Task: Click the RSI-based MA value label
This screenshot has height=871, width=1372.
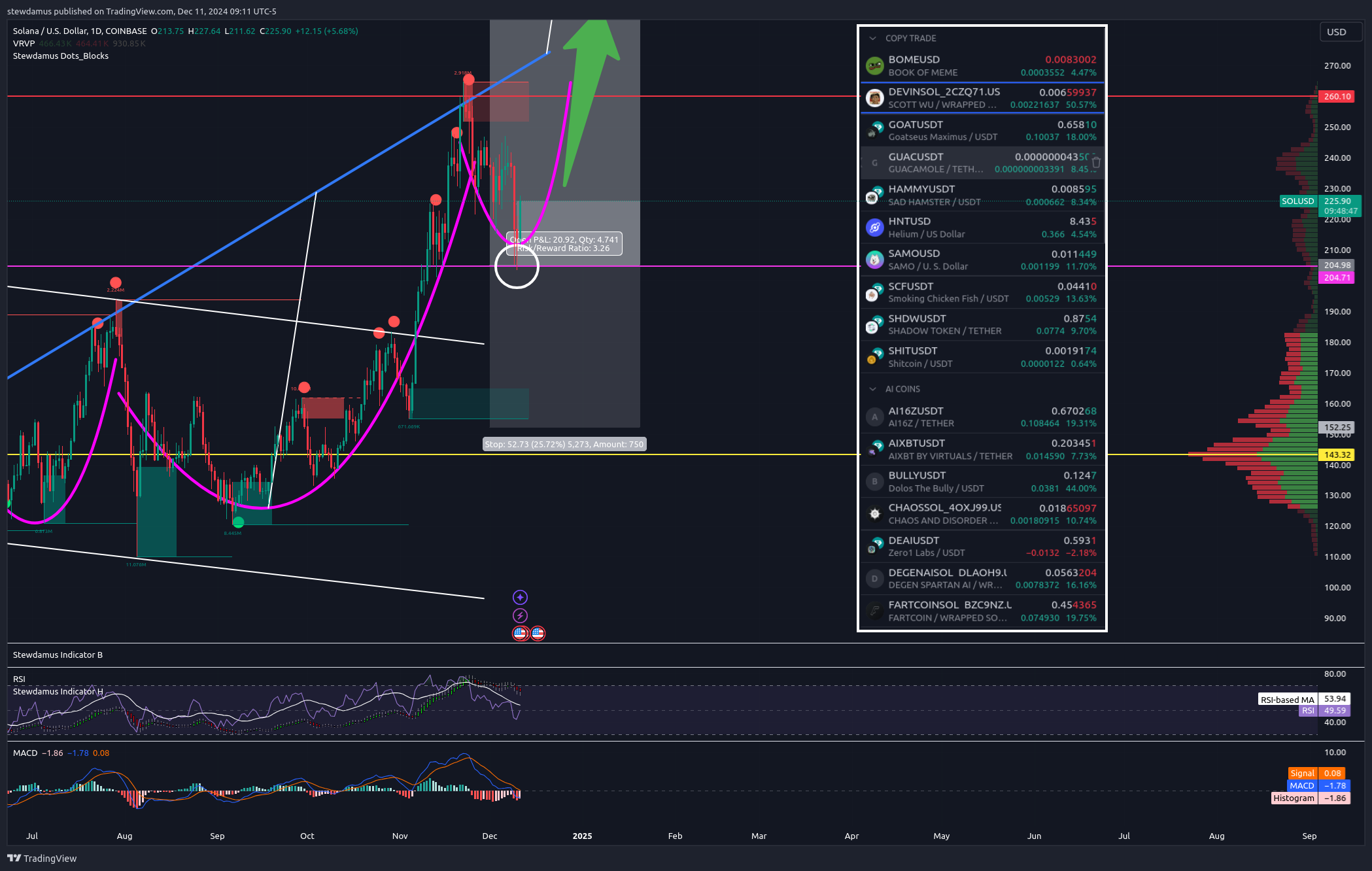Action: [x=1305, y=699]
